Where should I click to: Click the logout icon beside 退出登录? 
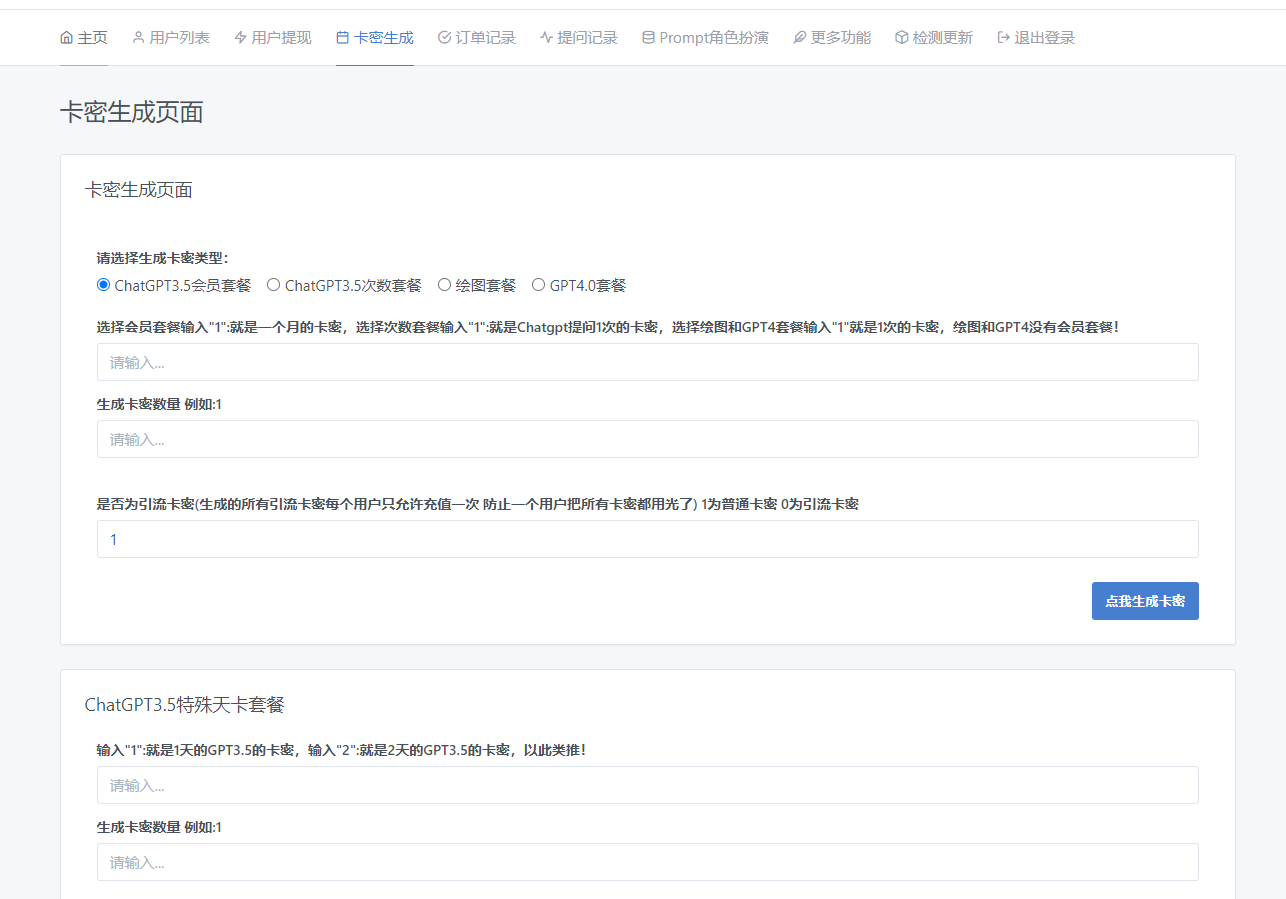tap(1003, 38)
